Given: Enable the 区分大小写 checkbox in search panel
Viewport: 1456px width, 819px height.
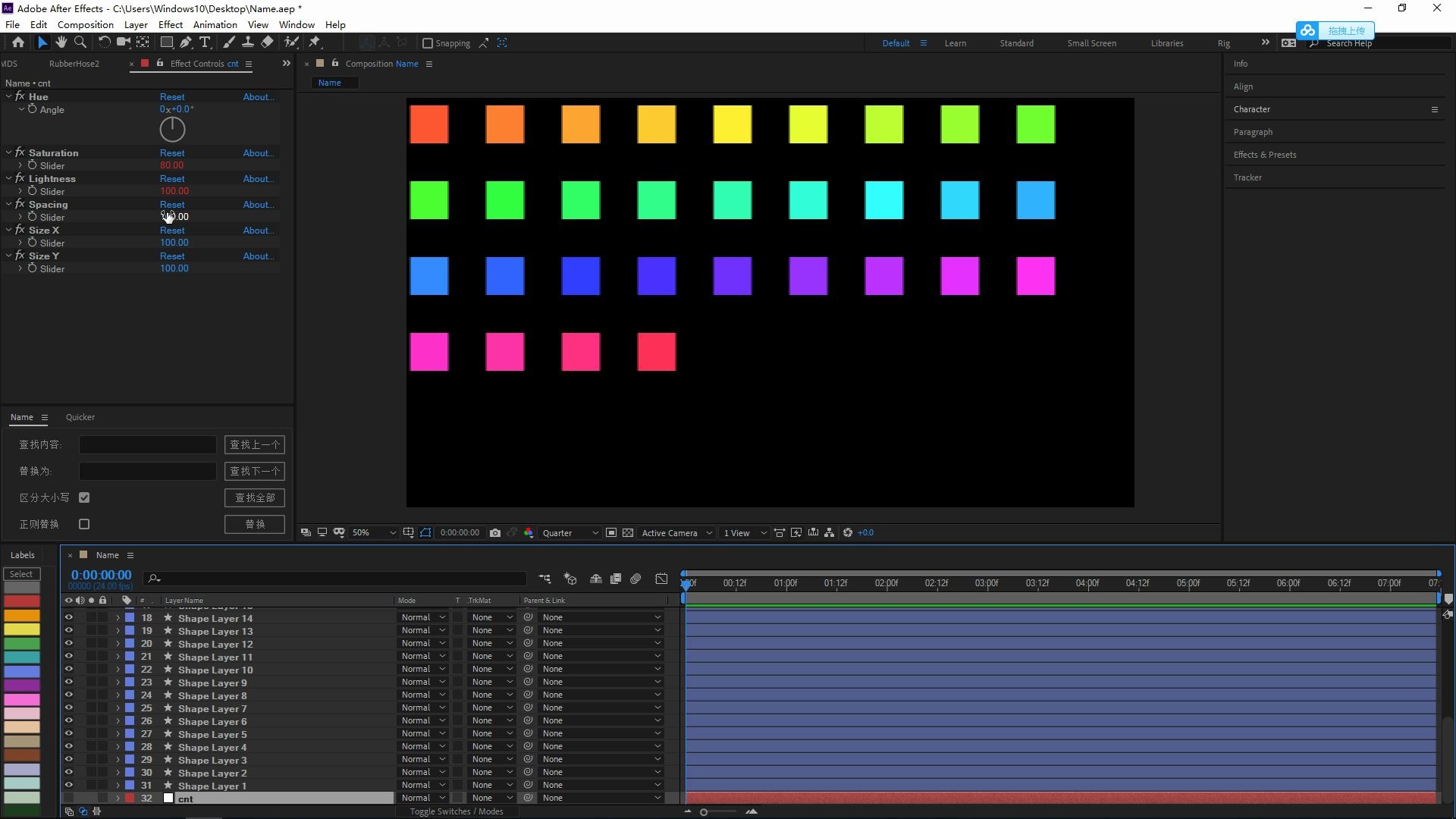Looking at the screenshot, I should [x=84, y=497].
